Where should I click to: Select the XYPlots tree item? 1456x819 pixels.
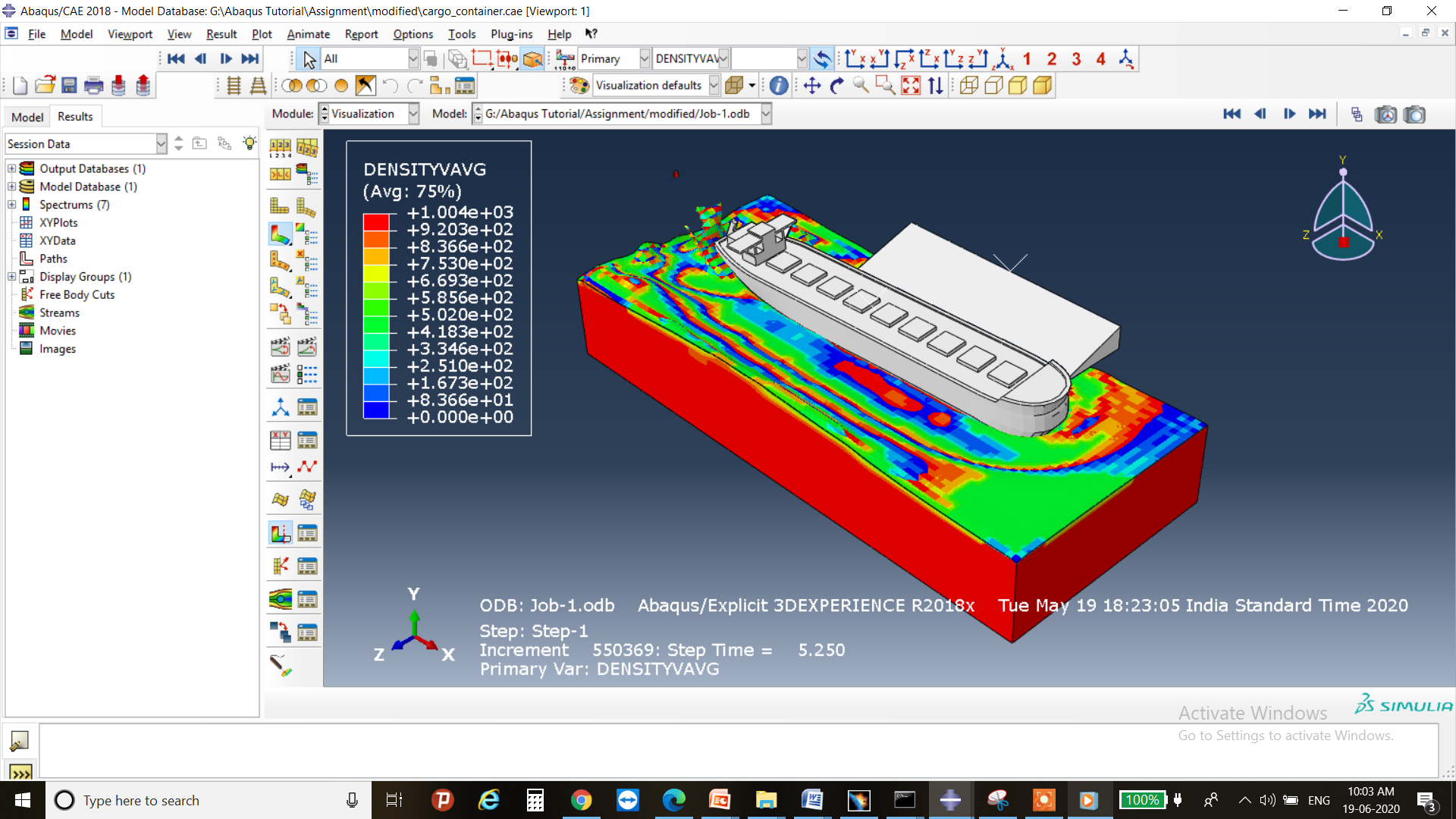[58, 222]
